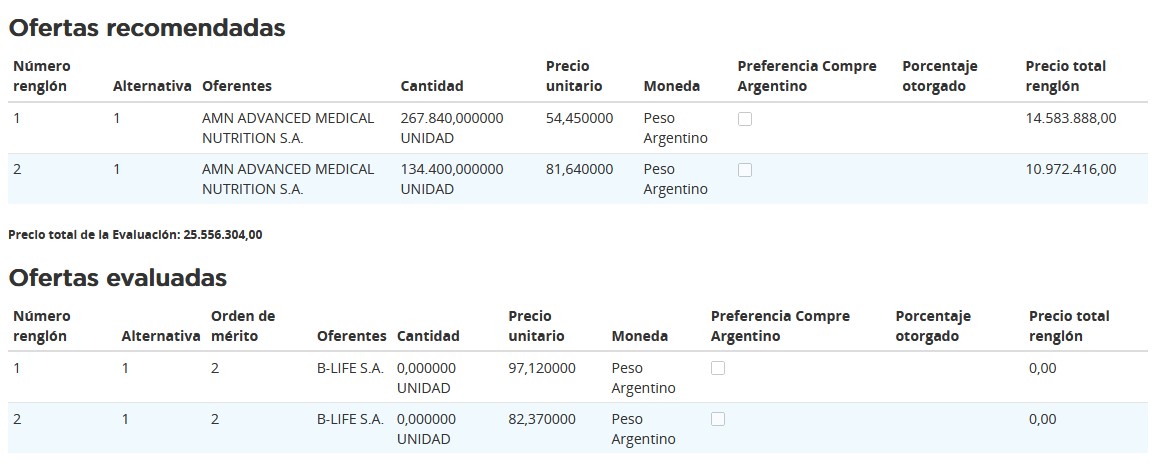1158x472 pixels.
Task: Tick Compre Argentino box for 10.972.416,00 row
Action: [x=745, y=170]
